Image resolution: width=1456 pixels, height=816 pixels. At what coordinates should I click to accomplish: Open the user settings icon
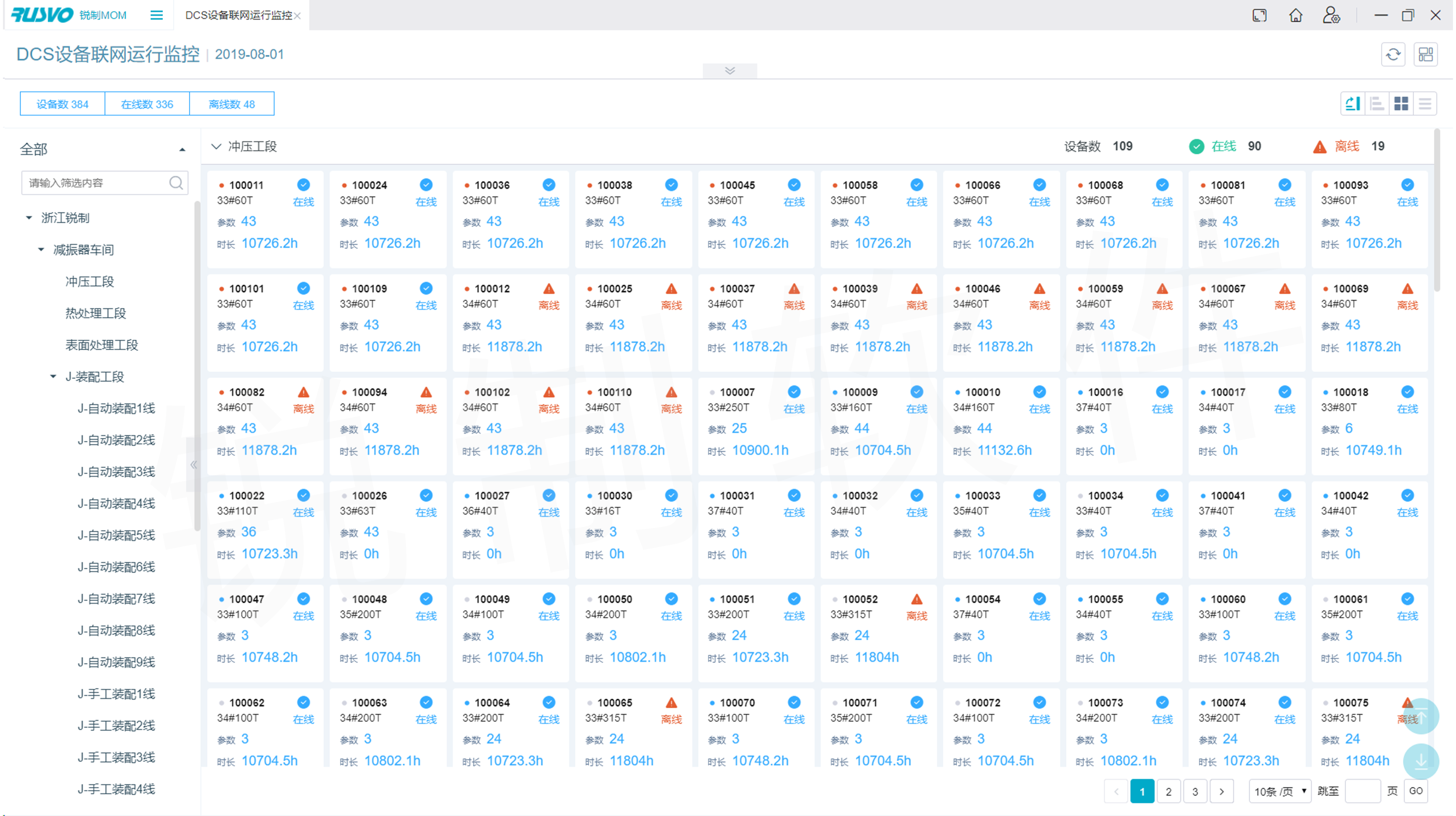tap(1331, 15)
